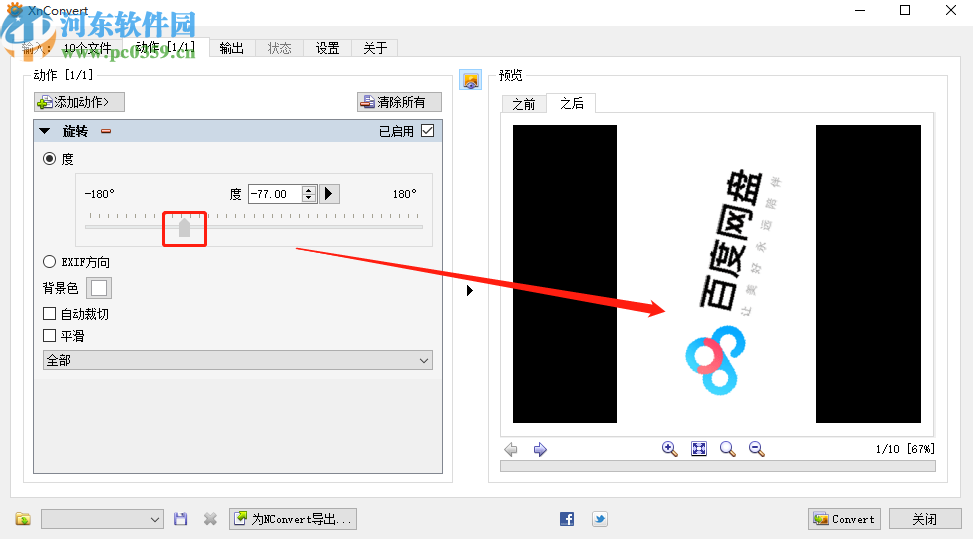Go to next preview image arrow
Screen dimensions: 973x539
(x=540, y=449)
